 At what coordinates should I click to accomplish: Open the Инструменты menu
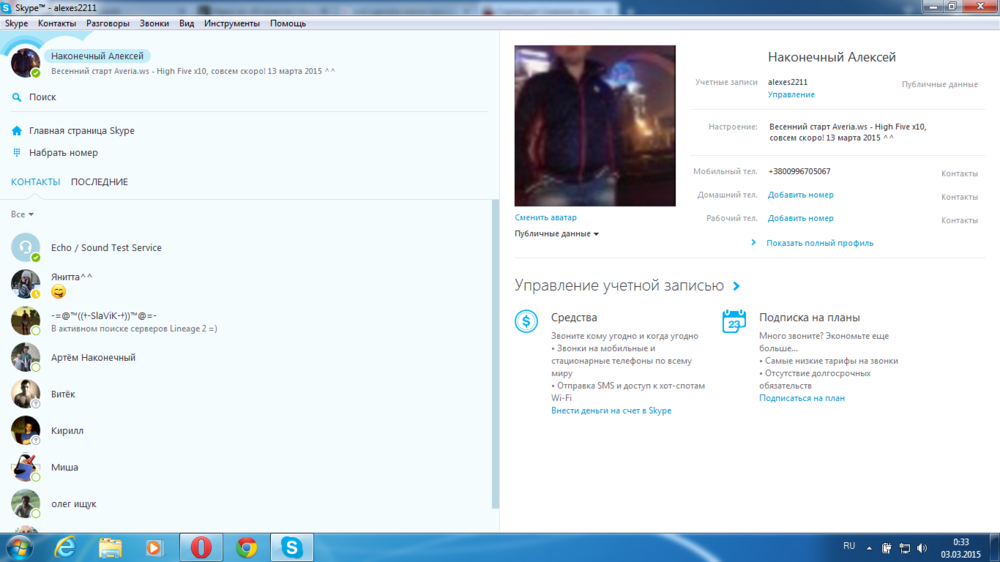coord(232,24)
